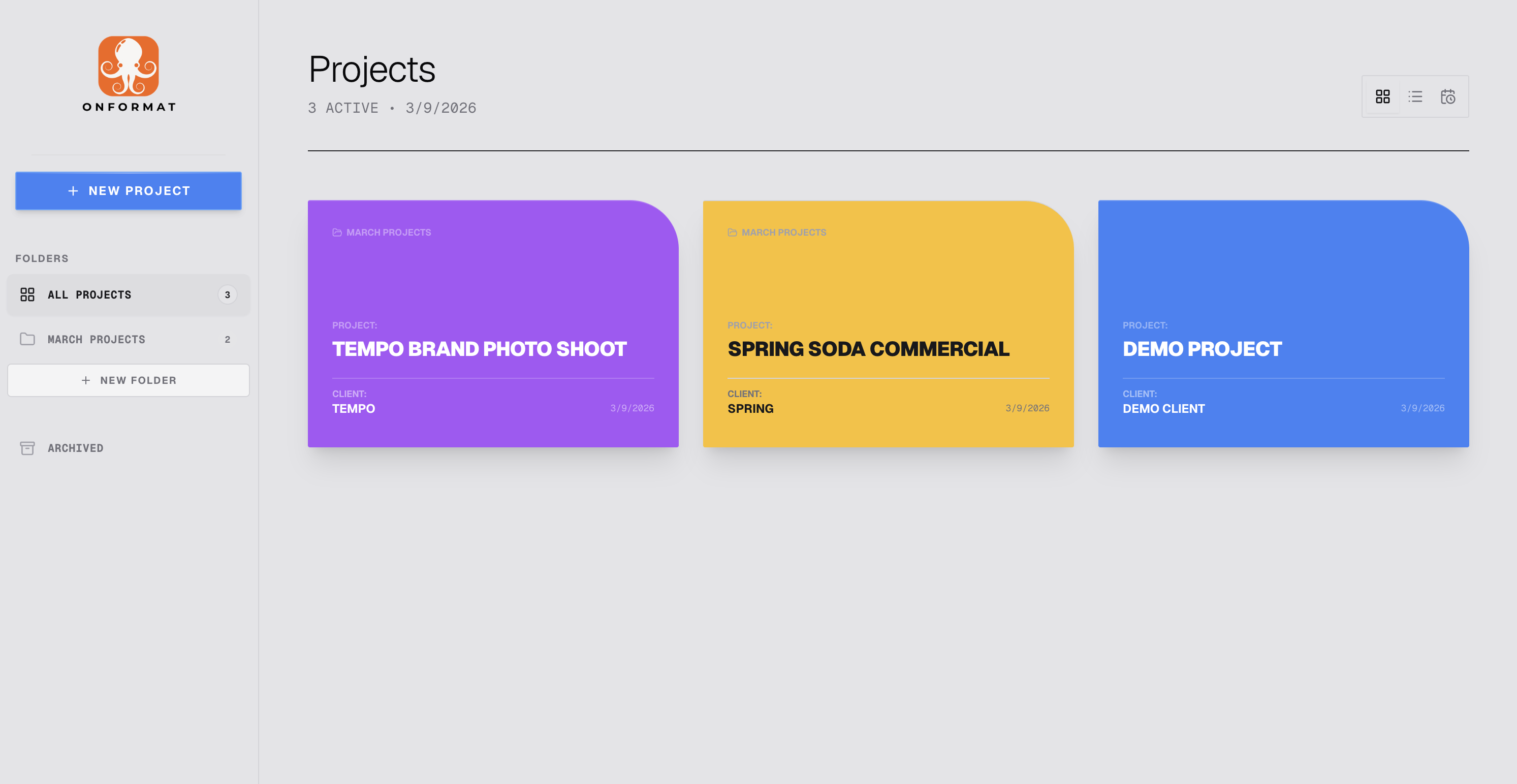Click folder icon on Spring Soda card
Image resolution: width=1517 pixels, height=784 pixels.
[732, 233]
